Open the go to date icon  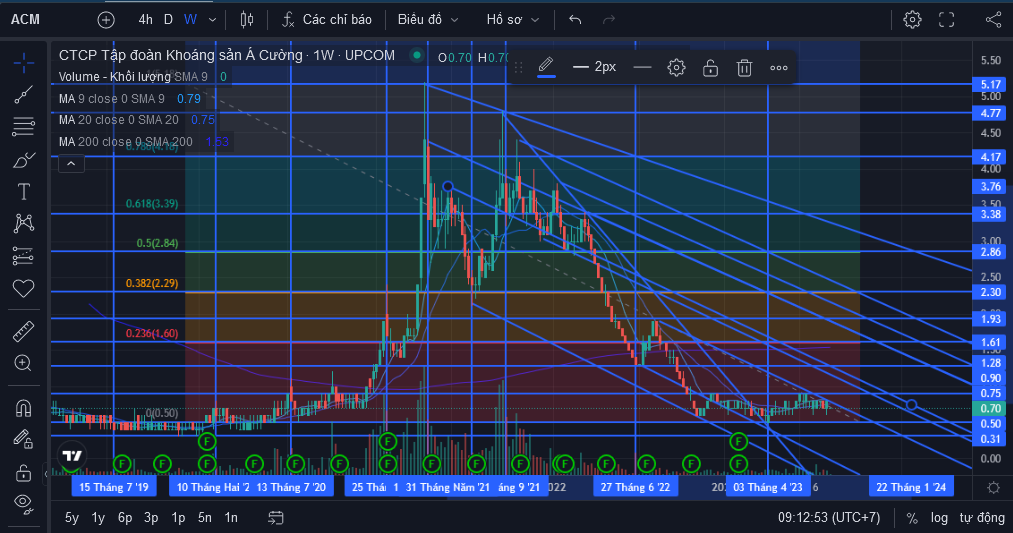tap(276, 517)
